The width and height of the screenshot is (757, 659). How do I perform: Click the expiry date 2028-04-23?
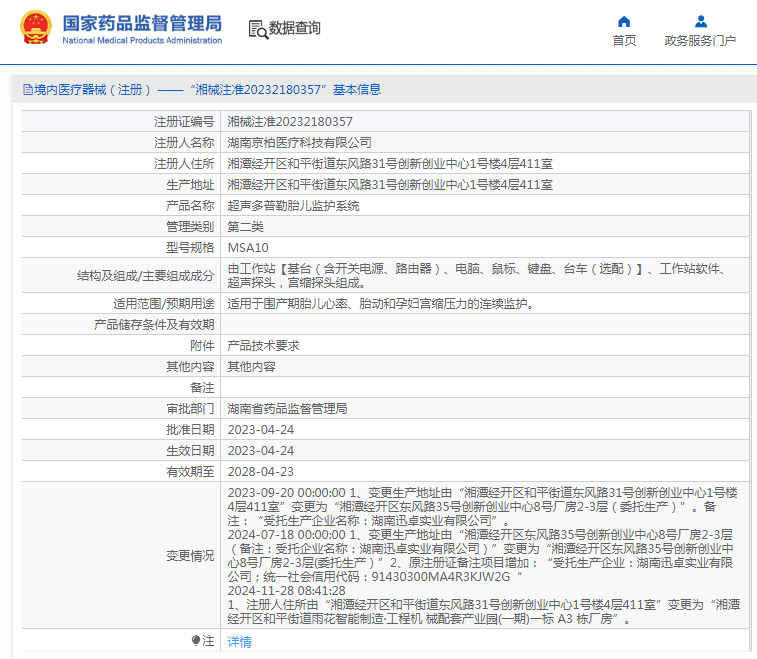click(x=260, y=472)
